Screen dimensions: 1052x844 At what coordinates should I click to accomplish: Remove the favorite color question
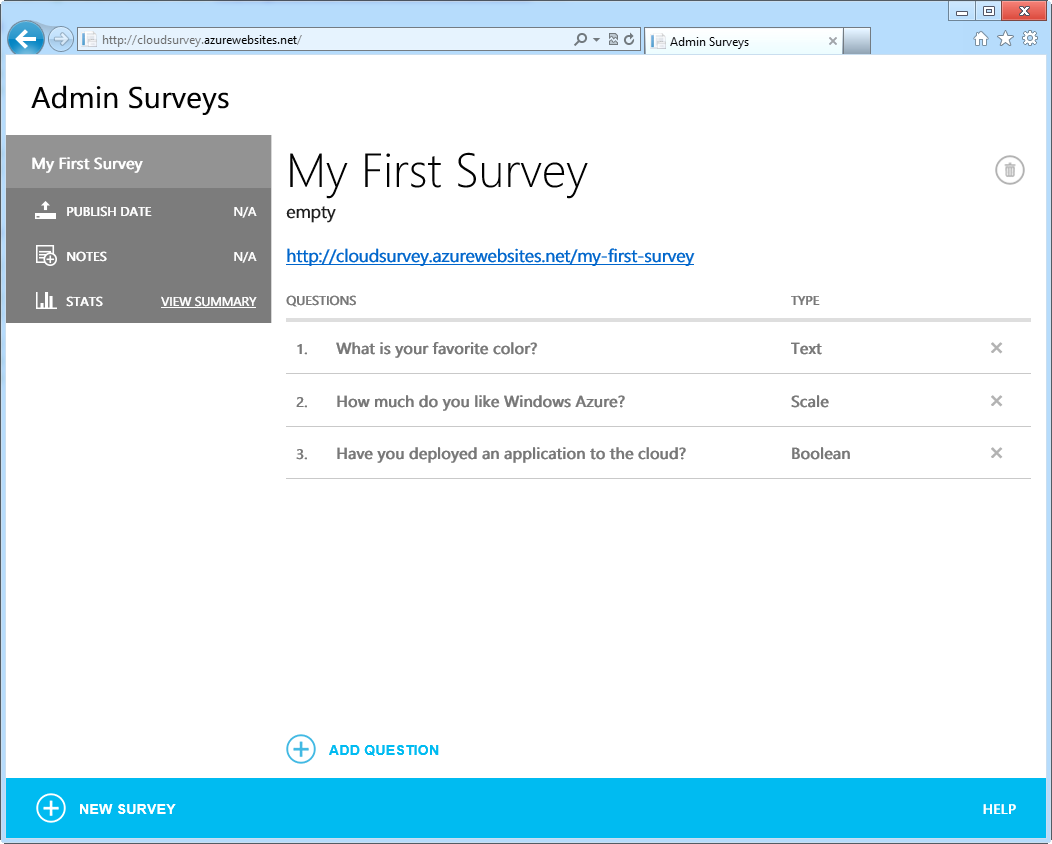point(996,348)
